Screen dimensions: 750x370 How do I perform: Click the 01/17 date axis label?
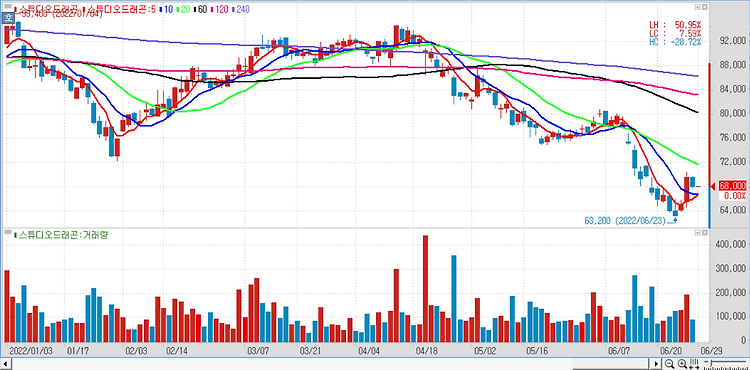click(77, 350)
